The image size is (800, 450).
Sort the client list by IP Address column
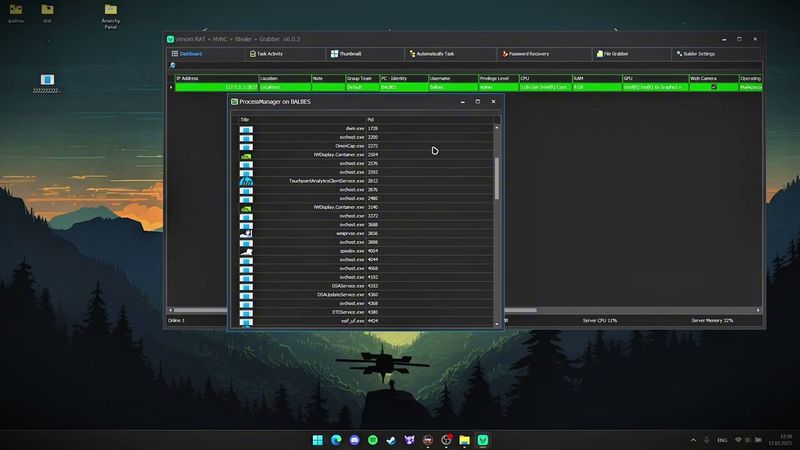(217, 78)
